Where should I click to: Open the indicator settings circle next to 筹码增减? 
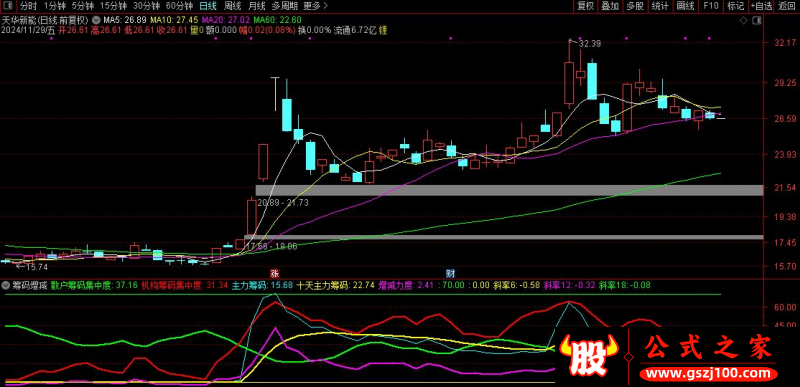(7, 285)
